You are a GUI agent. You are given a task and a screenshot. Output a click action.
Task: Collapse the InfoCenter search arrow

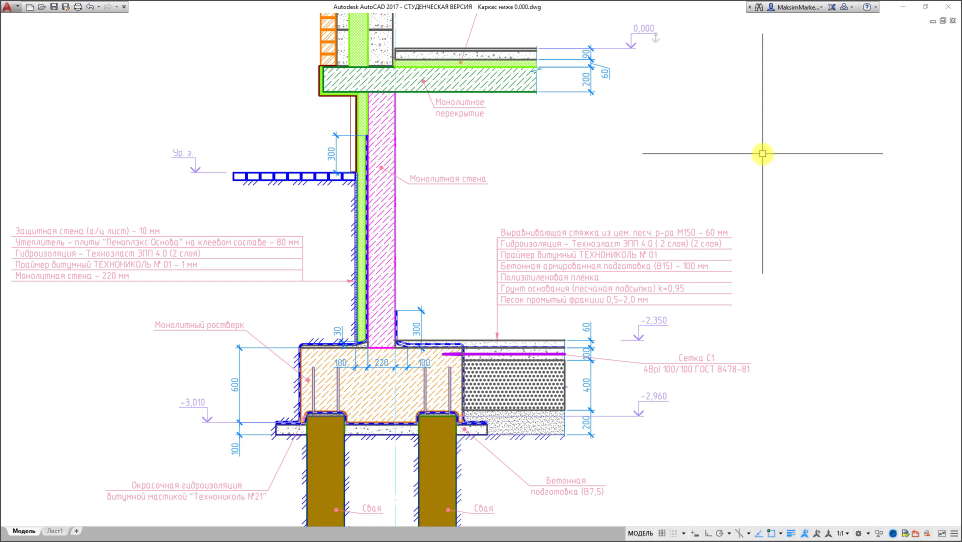tap(750, 7)
